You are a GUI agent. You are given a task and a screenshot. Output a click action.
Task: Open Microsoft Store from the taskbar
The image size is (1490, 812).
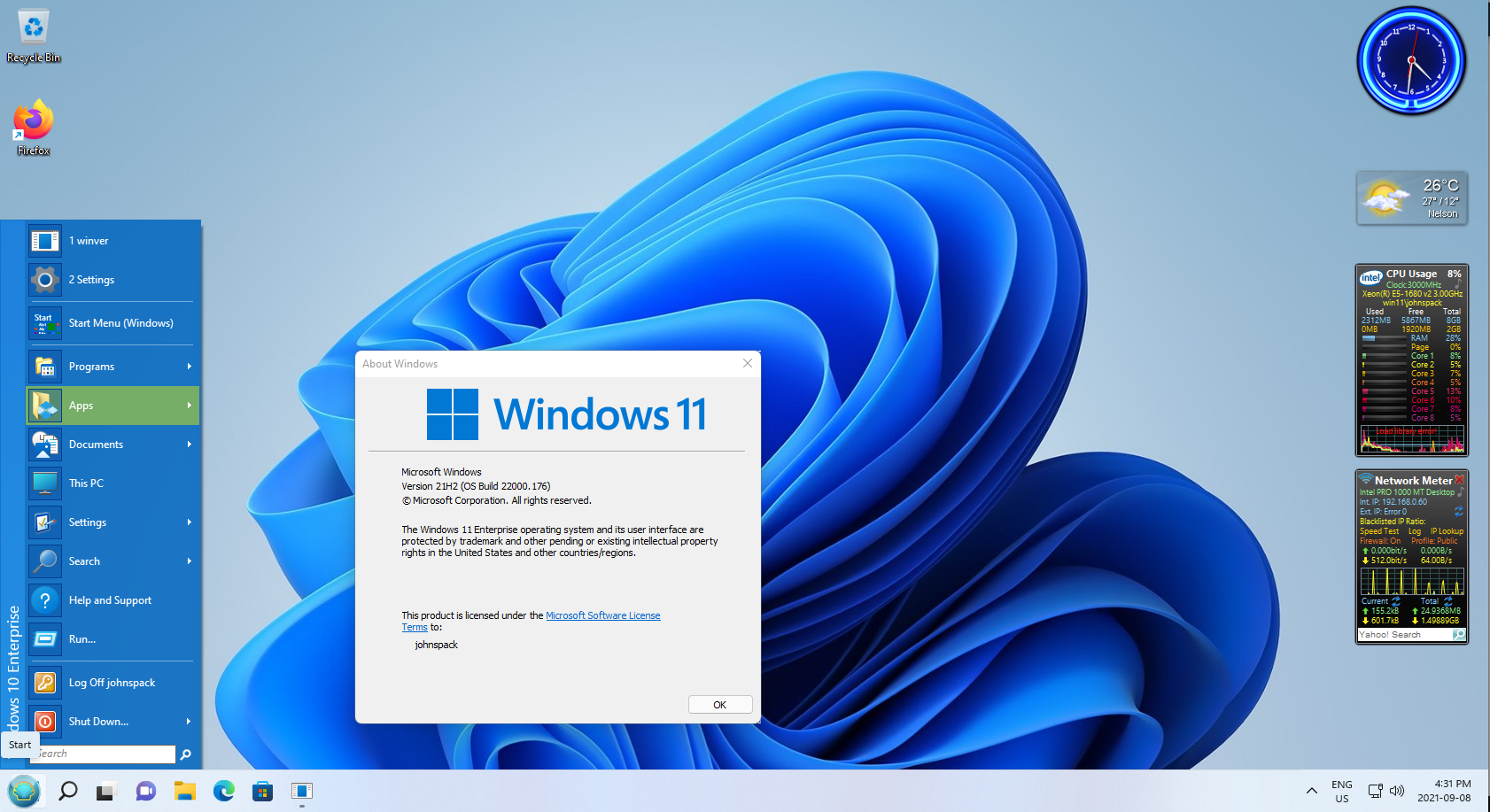[x=262, y=791]
